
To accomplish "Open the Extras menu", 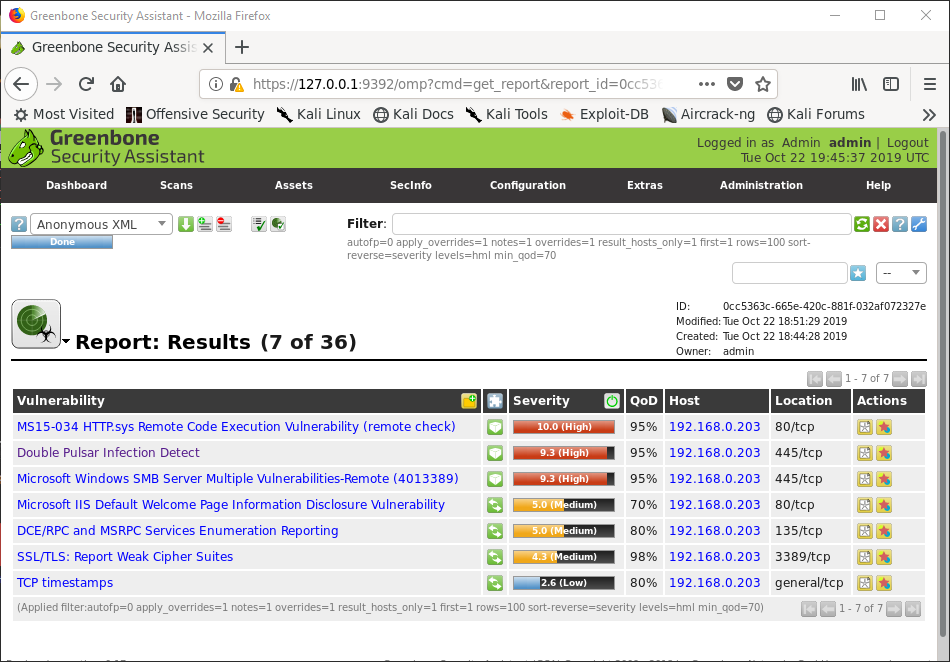I will pyautogui.click(x=645, y=185).
